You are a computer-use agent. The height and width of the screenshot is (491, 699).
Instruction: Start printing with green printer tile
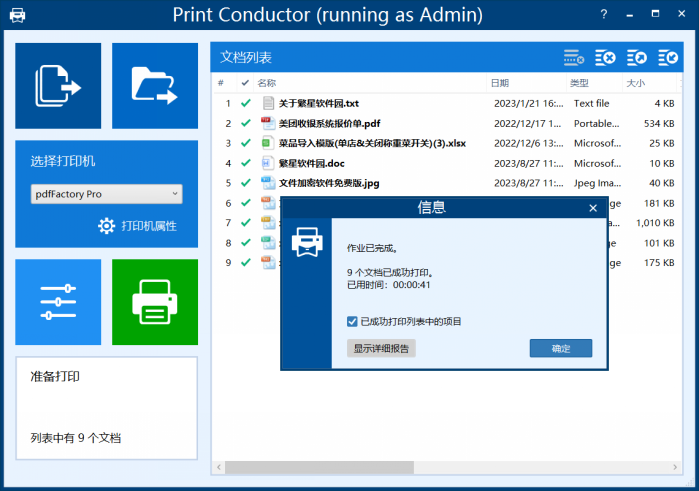[155, 302]
